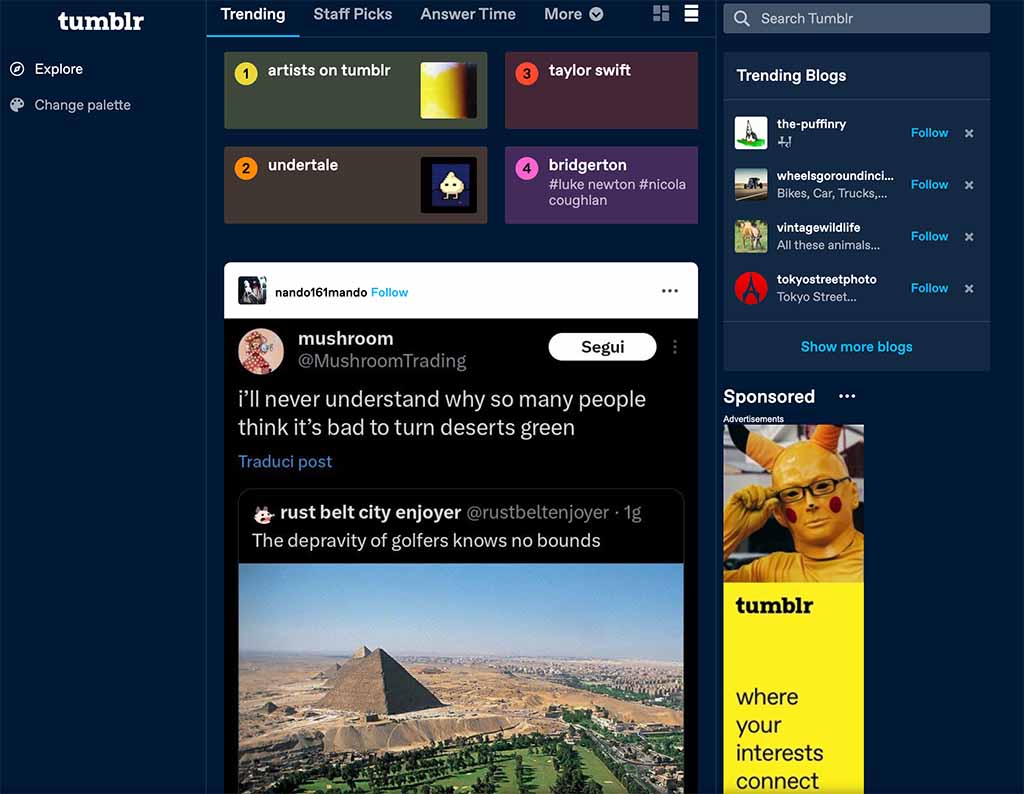Open the taylor swift trending tag
1024x794 pixels.
point(601,90)
